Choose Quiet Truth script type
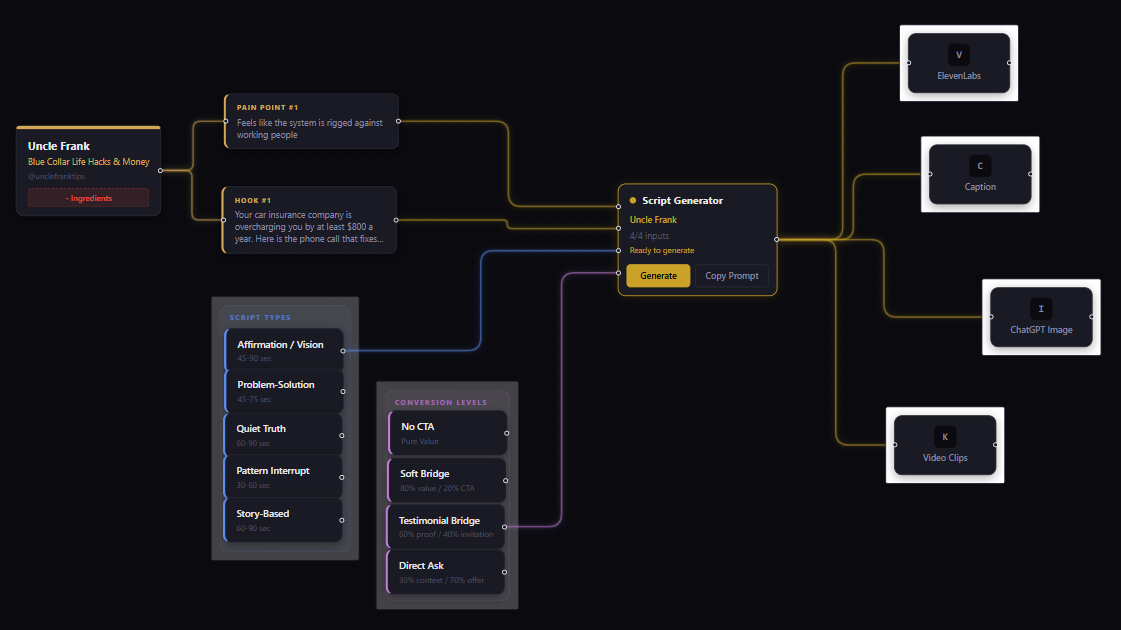1121x630 pixels. click(284, 434)
